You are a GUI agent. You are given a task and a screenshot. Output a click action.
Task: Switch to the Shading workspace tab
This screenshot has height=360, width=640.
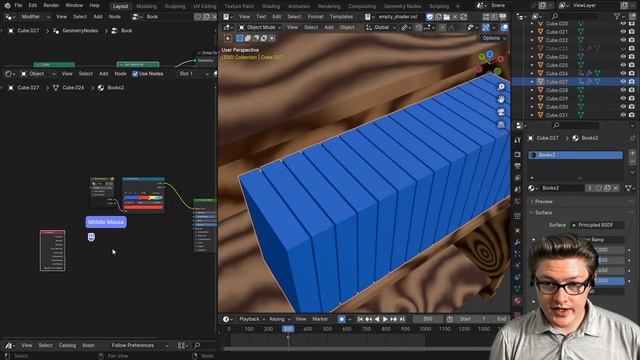pos(271,7)
